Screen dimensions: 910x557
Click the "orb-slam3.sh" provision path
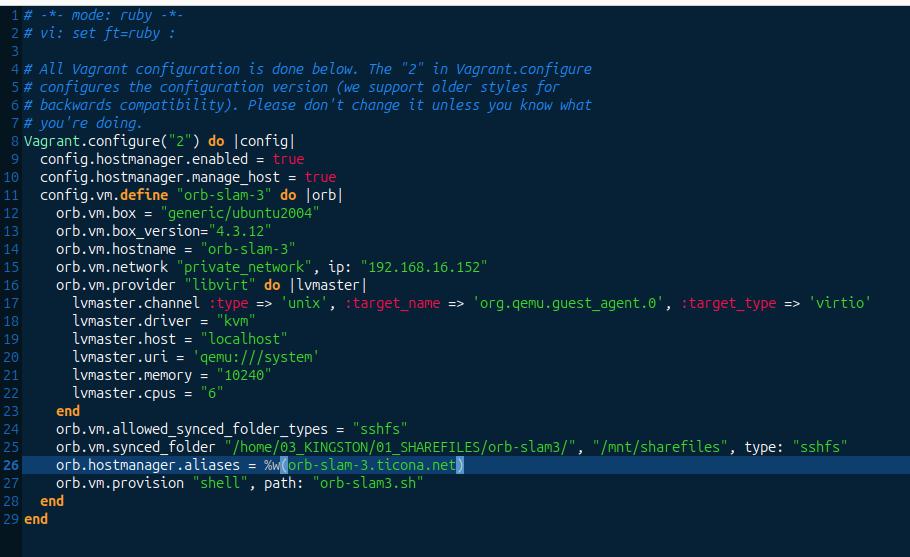(x=368, y=483)
